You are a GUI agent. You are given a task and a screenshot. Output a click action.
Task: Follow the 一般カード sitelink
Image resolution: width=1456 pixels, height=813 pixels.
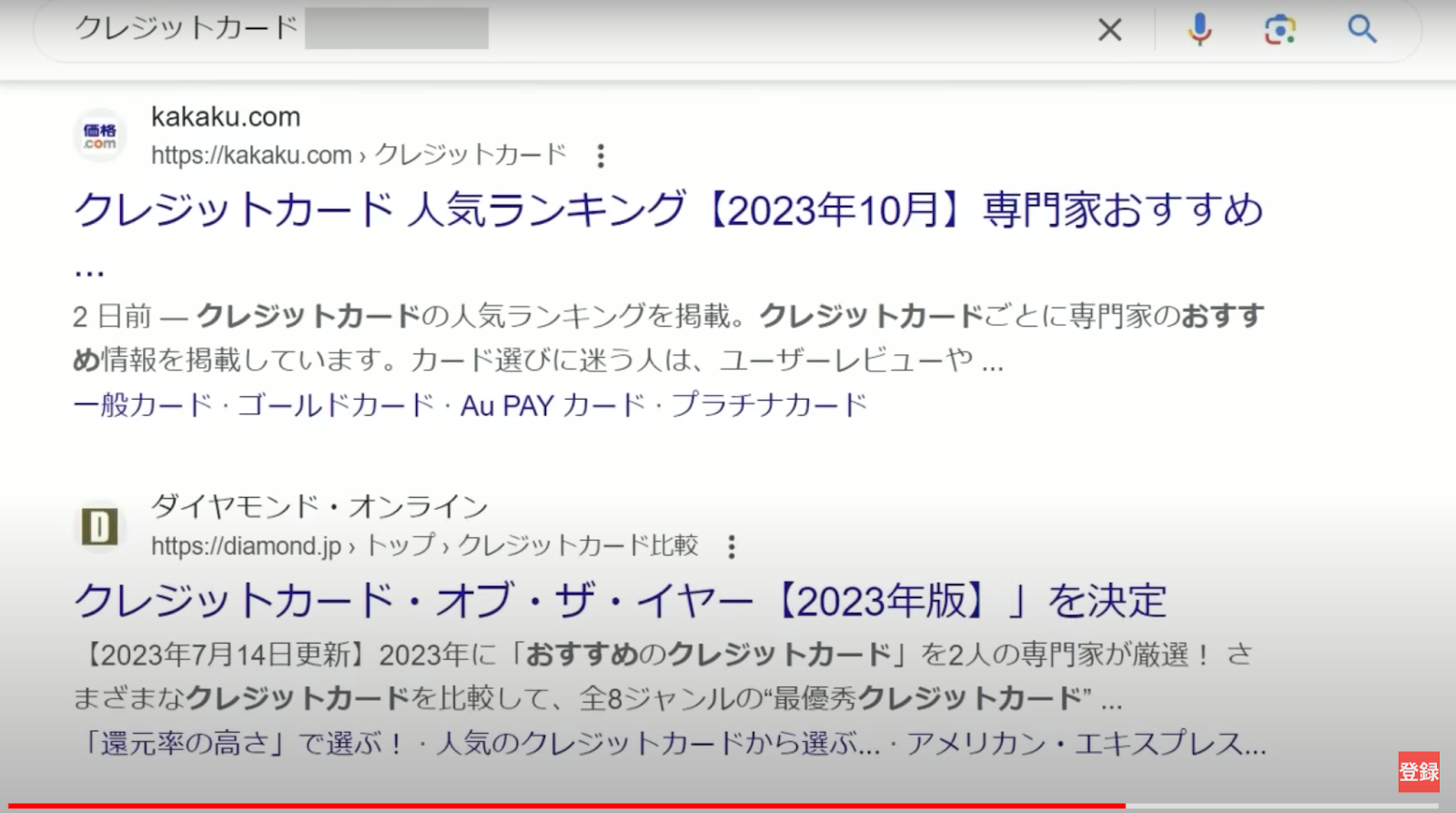[143, 404]
